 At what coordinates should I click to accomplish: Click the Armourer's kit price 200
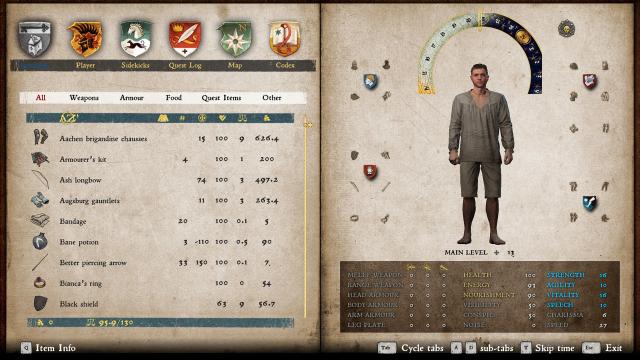(x=267, y=159)
